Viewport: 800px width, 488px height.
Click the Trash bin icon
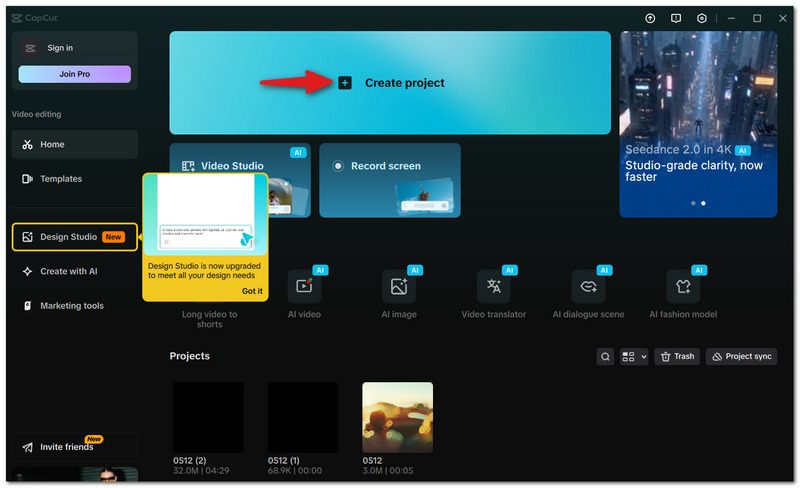coord(666,357)
